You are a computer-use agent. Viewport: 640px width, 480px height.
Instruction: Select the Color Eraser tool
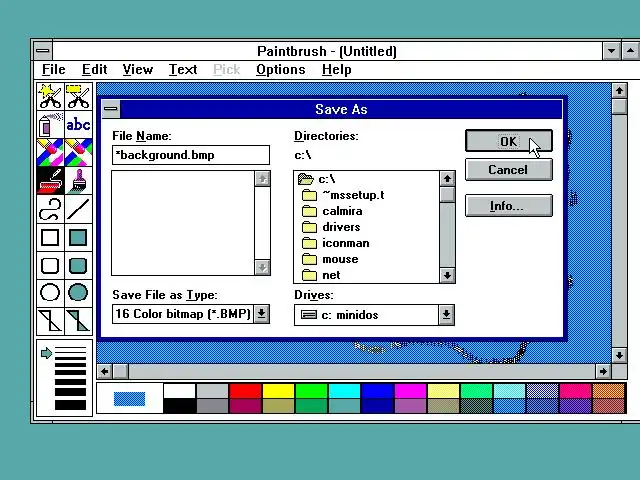(50, 152)
